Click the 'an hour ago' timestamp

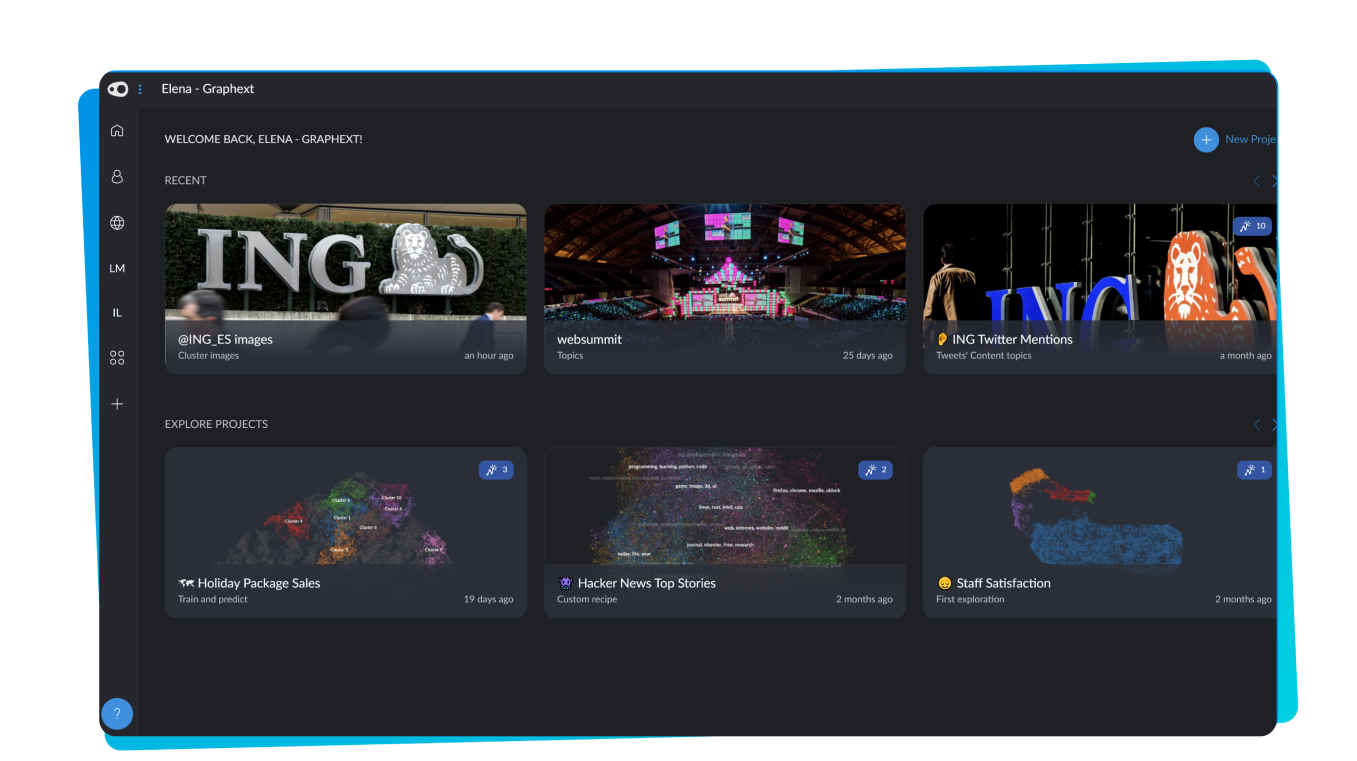(489, 356)
